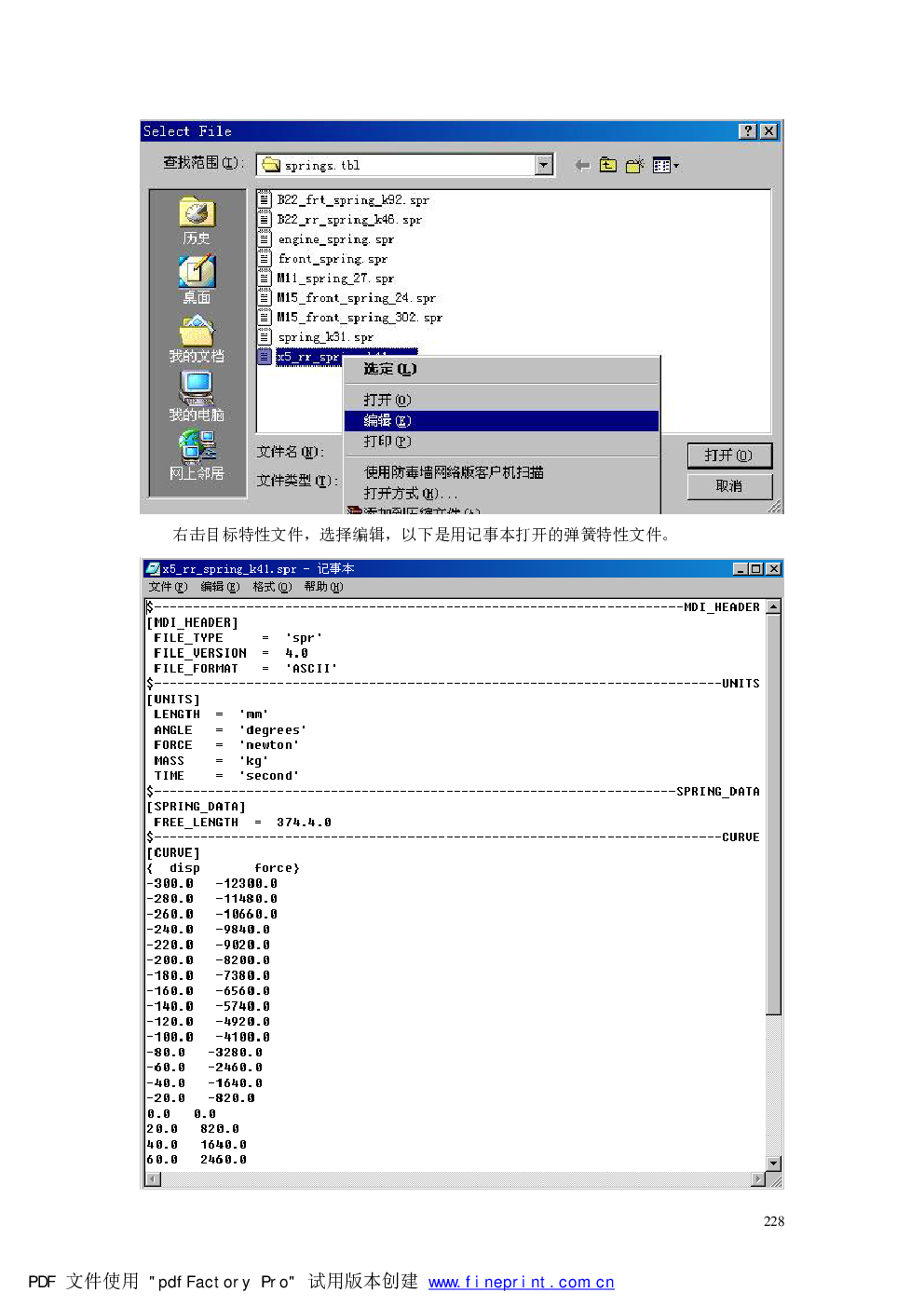
Task: Choose 使用防毒墙网络版客户机扫描 in context menu
Action: [x=501, y=472]
